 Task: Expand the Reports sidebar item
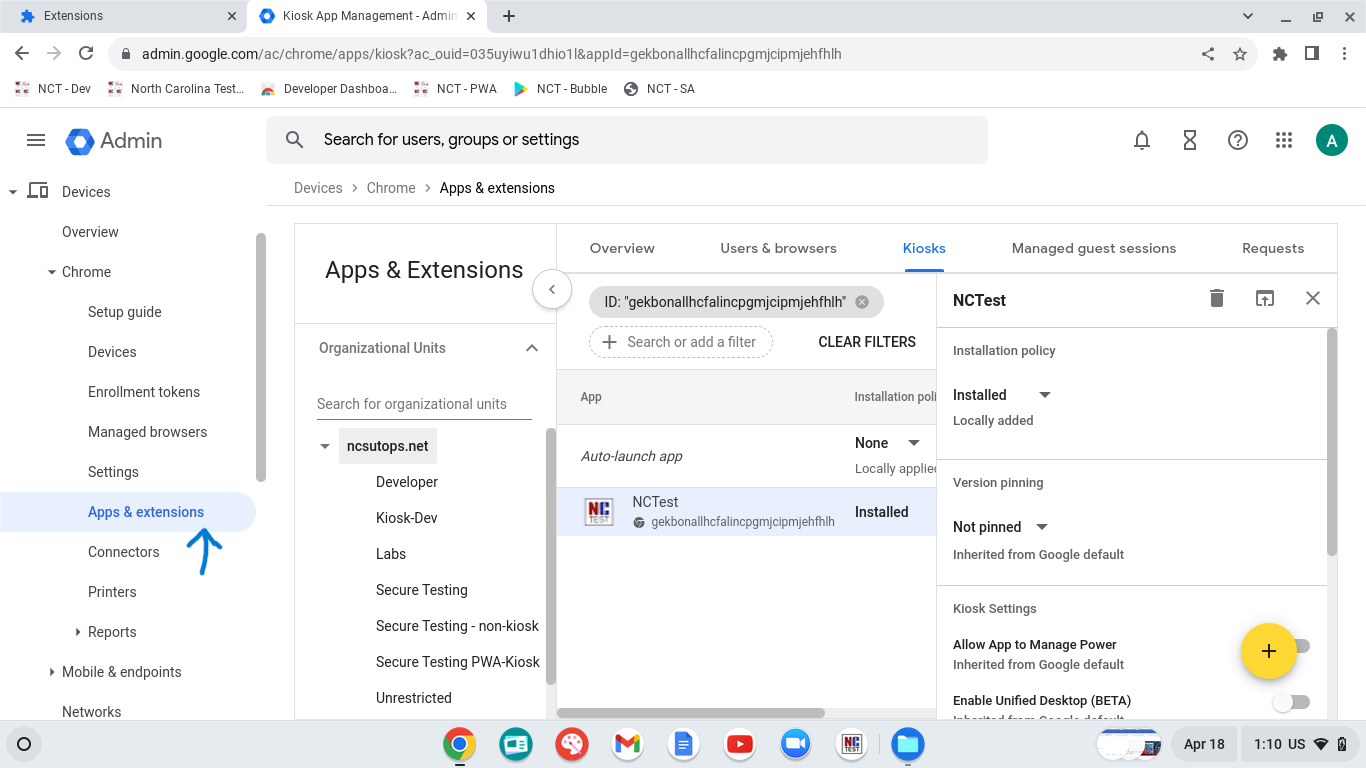tap(78, 632)
